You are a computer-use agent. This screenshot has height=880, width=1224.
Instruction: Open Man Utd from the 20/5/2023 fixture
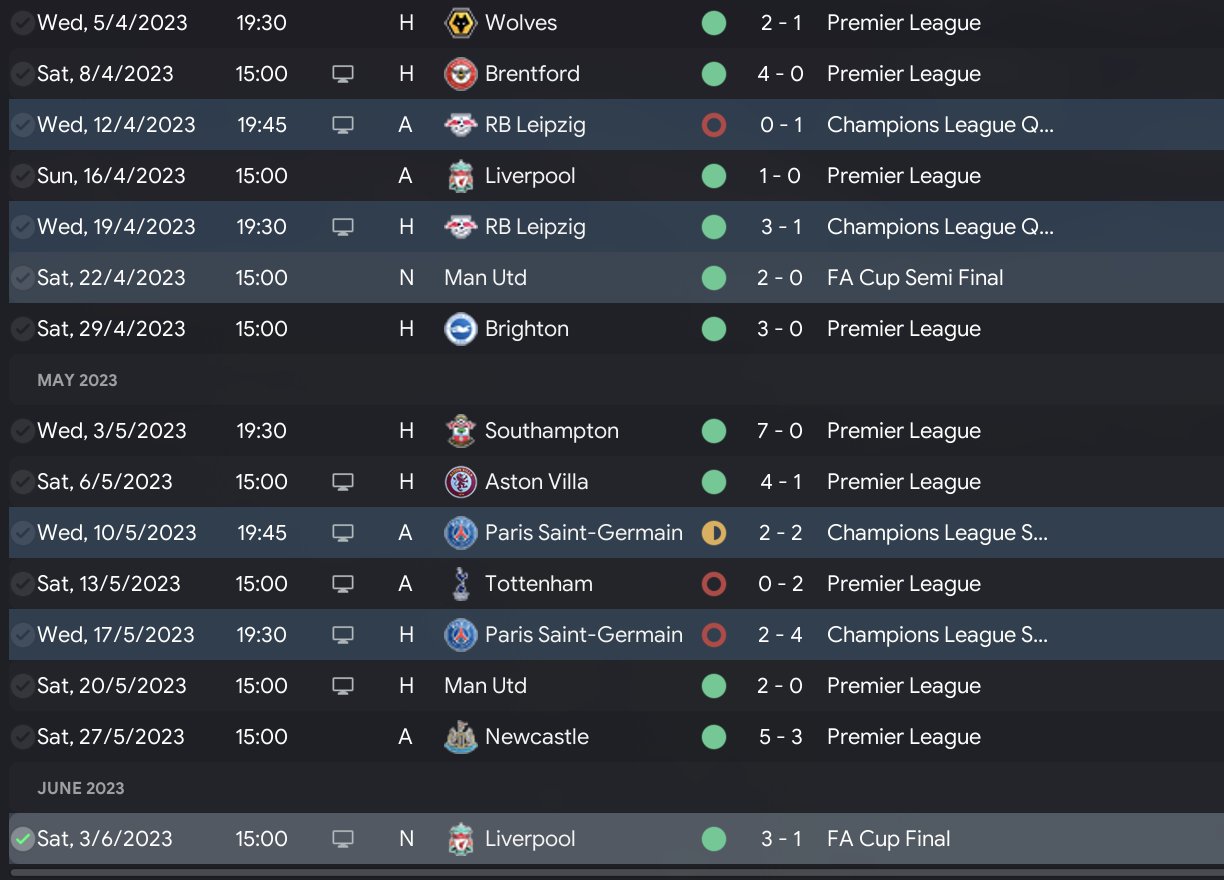pyautogui.click(x=485, y=686)
